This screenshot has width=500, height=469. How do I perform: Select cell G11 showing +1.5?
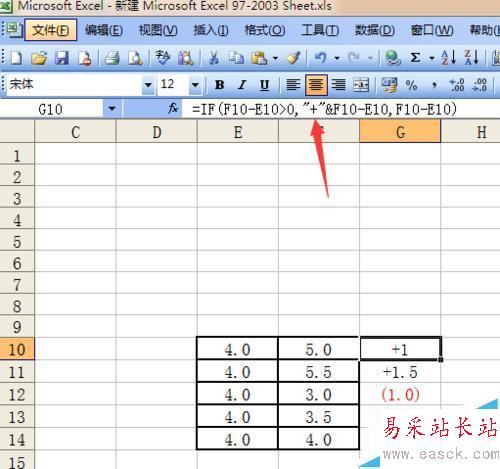400,372
